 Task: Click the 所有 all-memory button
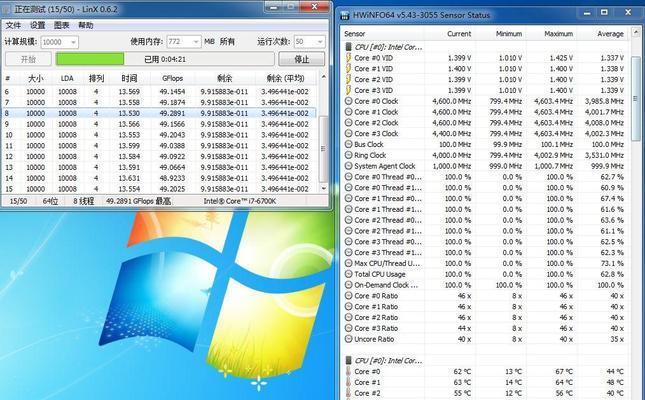[x=227, y=42]
